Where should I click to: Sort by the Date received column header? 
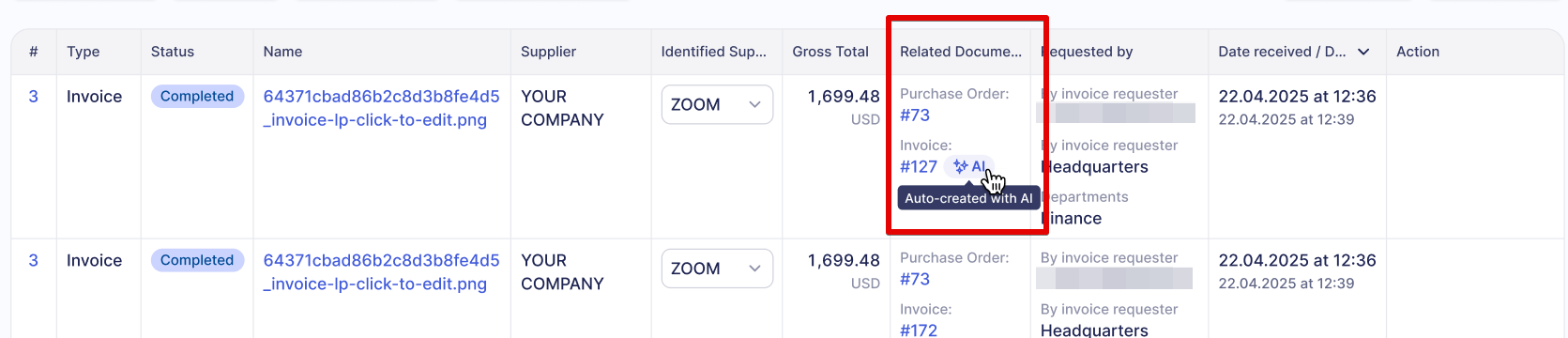pos(1282,52)
